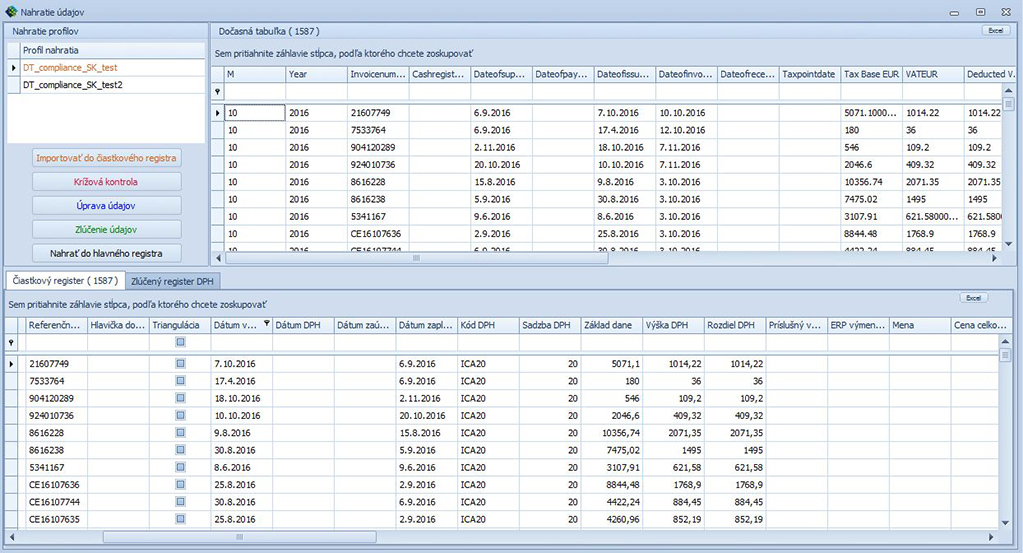Click Nahrať do hlavného registra button
The width and height of the screenshot is (1023, 553).
[x=106, y=253]
